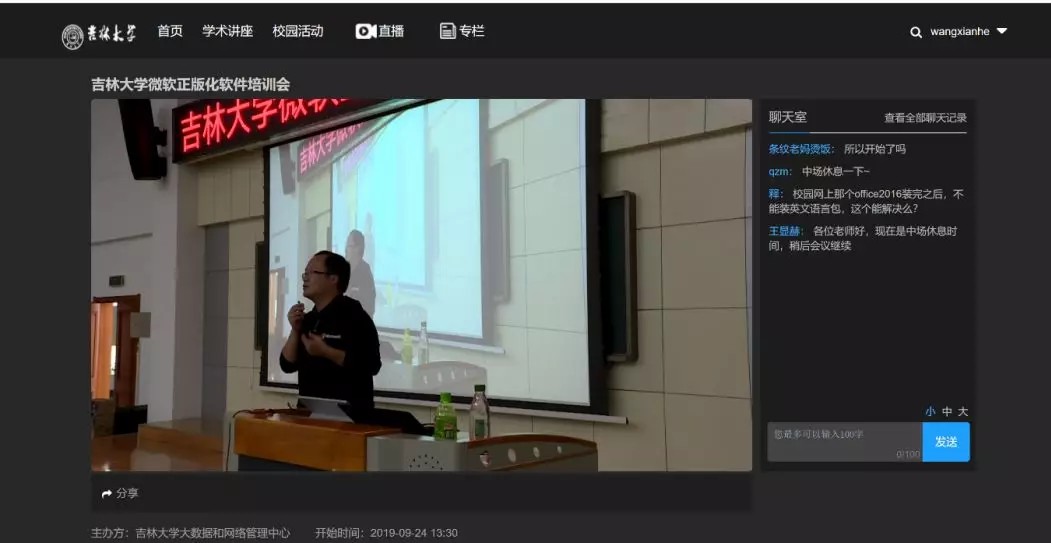Click the live video player area
Screen dimensions: 1051x543
421,285
